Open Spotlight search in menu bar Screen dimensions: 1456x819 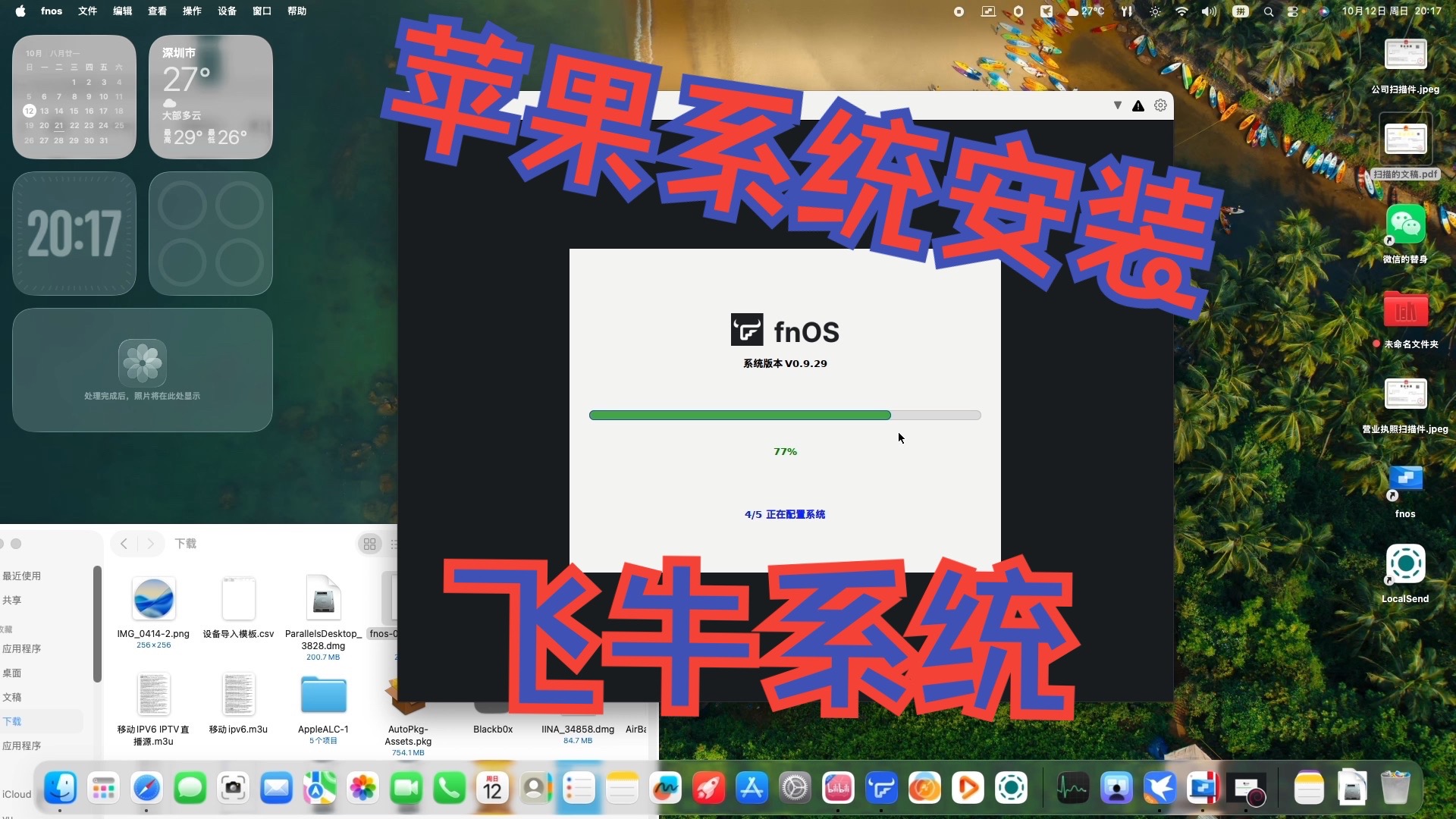1268,11
